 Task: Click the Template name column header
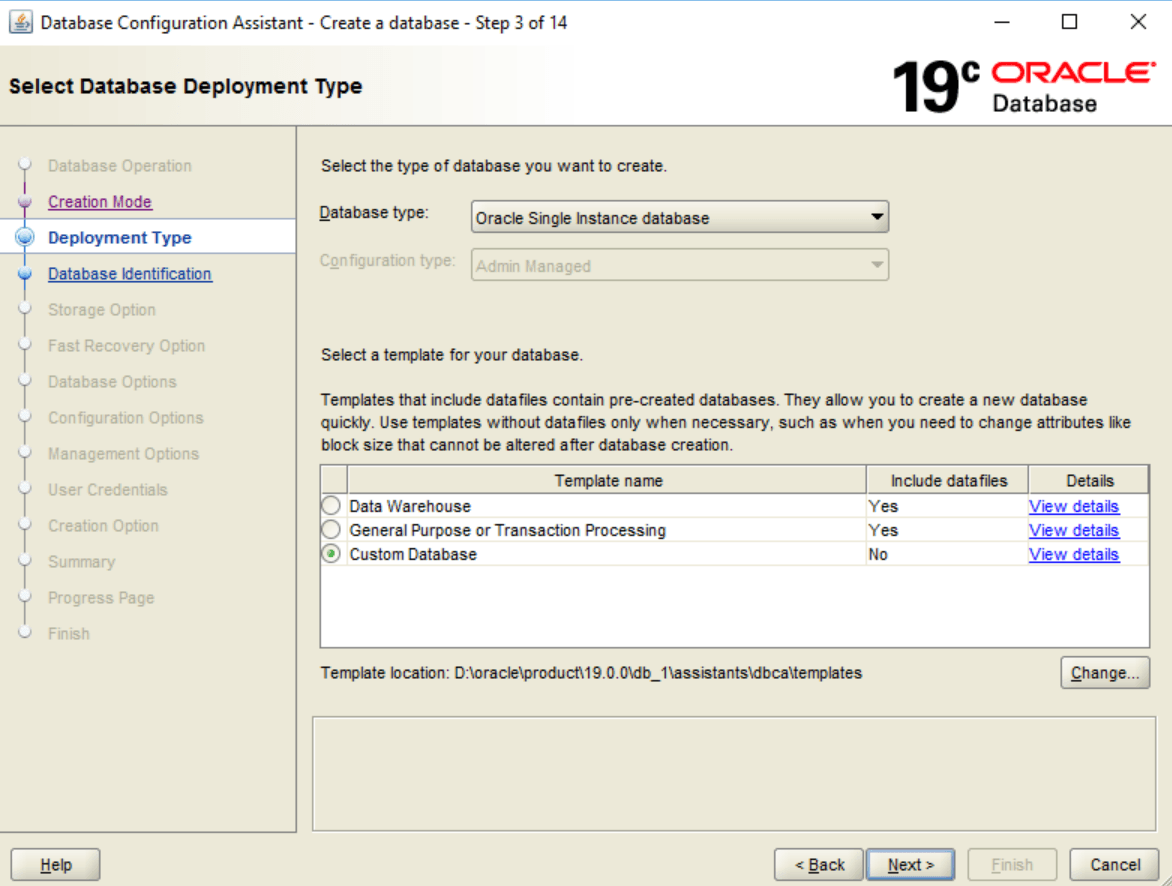pyautogui.click(x=608, y=480)
